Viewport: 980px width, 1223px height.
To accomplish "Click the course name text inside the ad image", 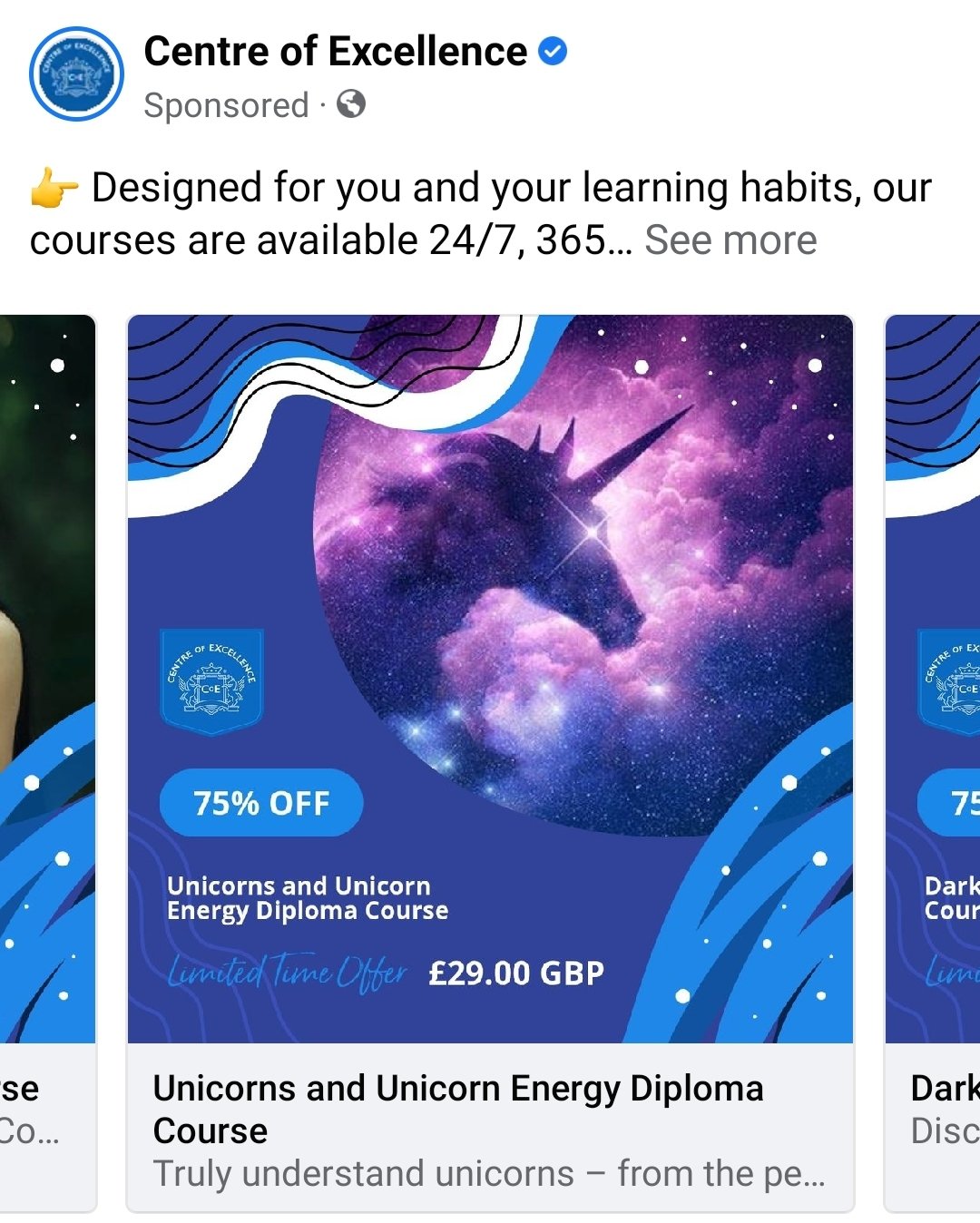I will click(308, 898).
